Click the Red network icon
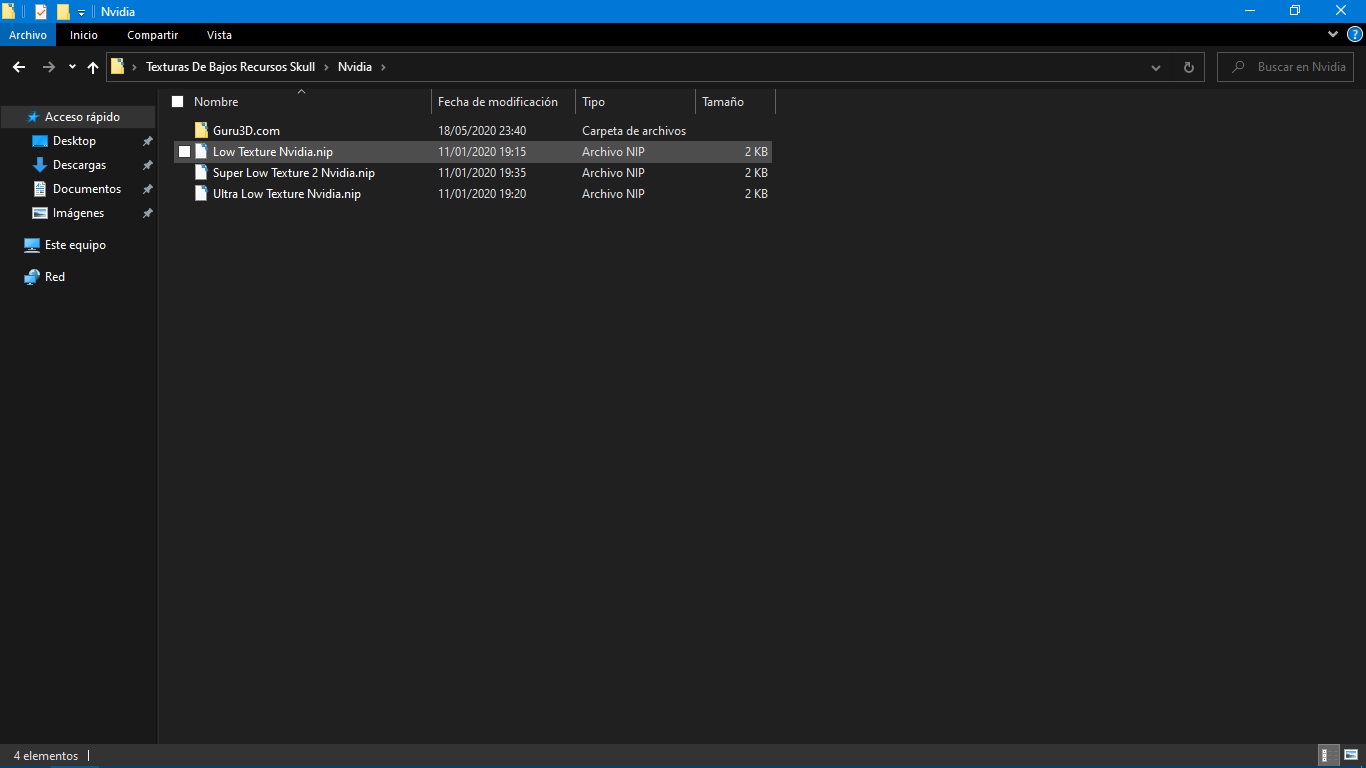Image resolution: width=1366 pixels, height=768 pixels. point(32,277)
